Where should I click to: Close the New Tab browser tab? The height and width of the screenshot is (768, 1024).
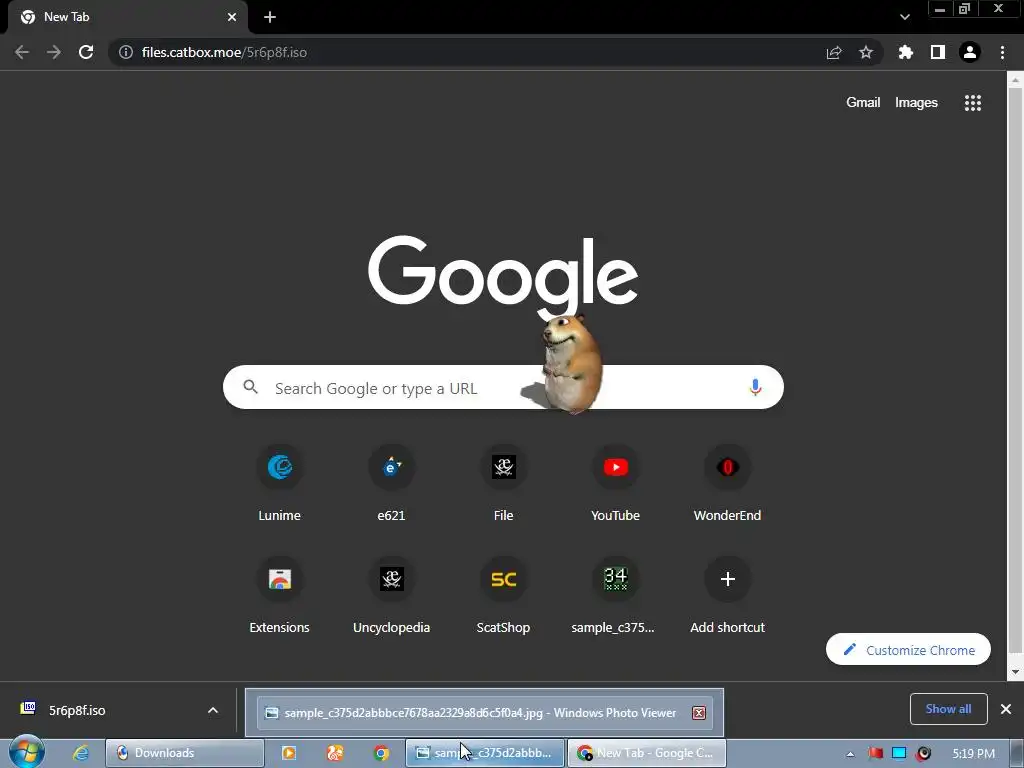[232, 17]
